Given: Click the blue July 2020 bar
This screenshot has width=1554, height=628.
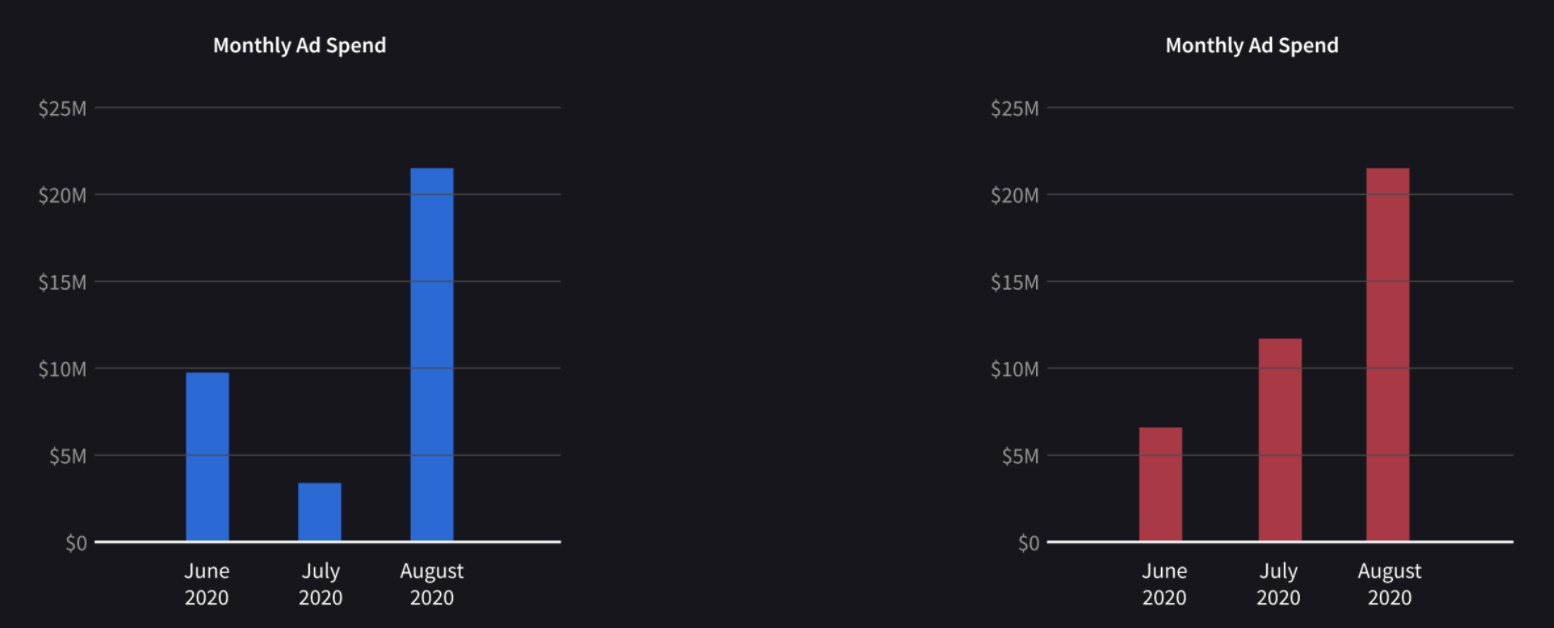Looking at the screenshot, I should pyautogui.click(x=320, y=512).
